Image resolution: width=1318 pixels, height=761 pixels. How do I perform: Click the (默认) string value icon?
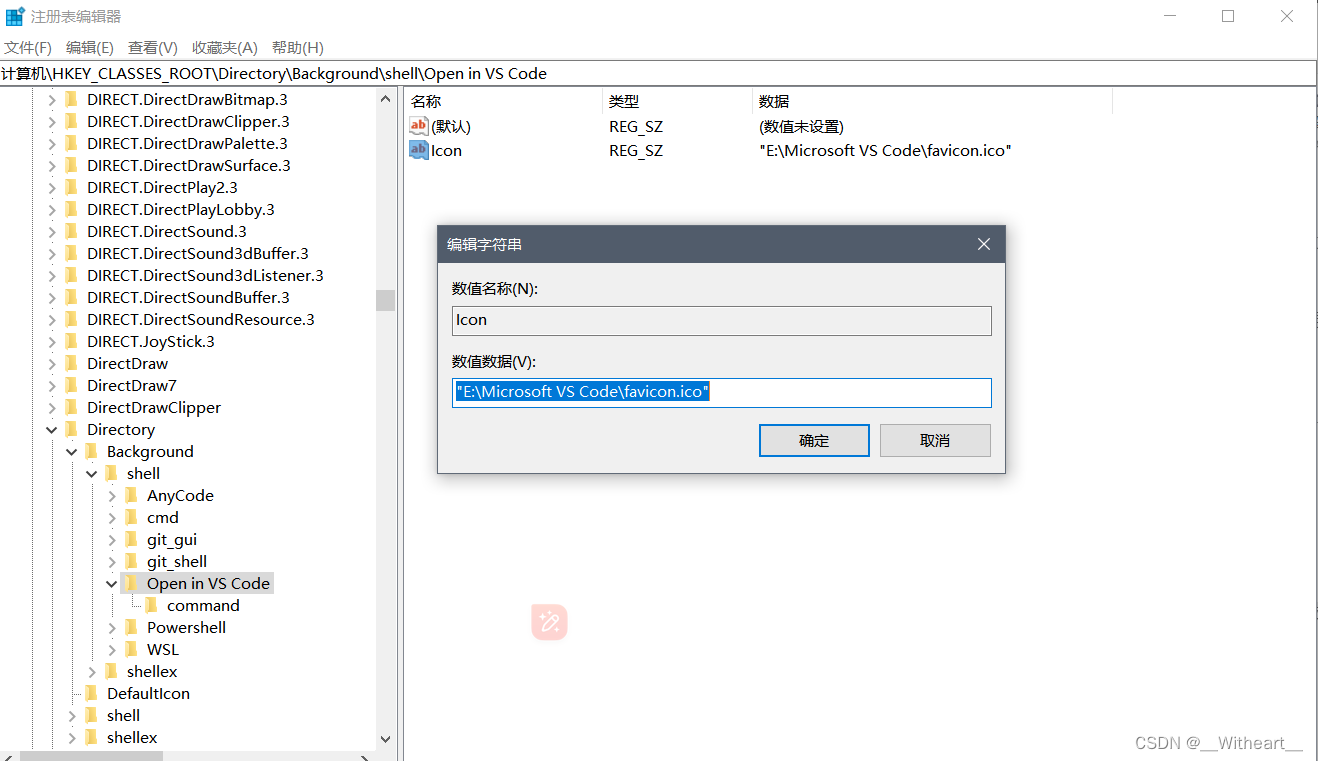tap(419, 127)
